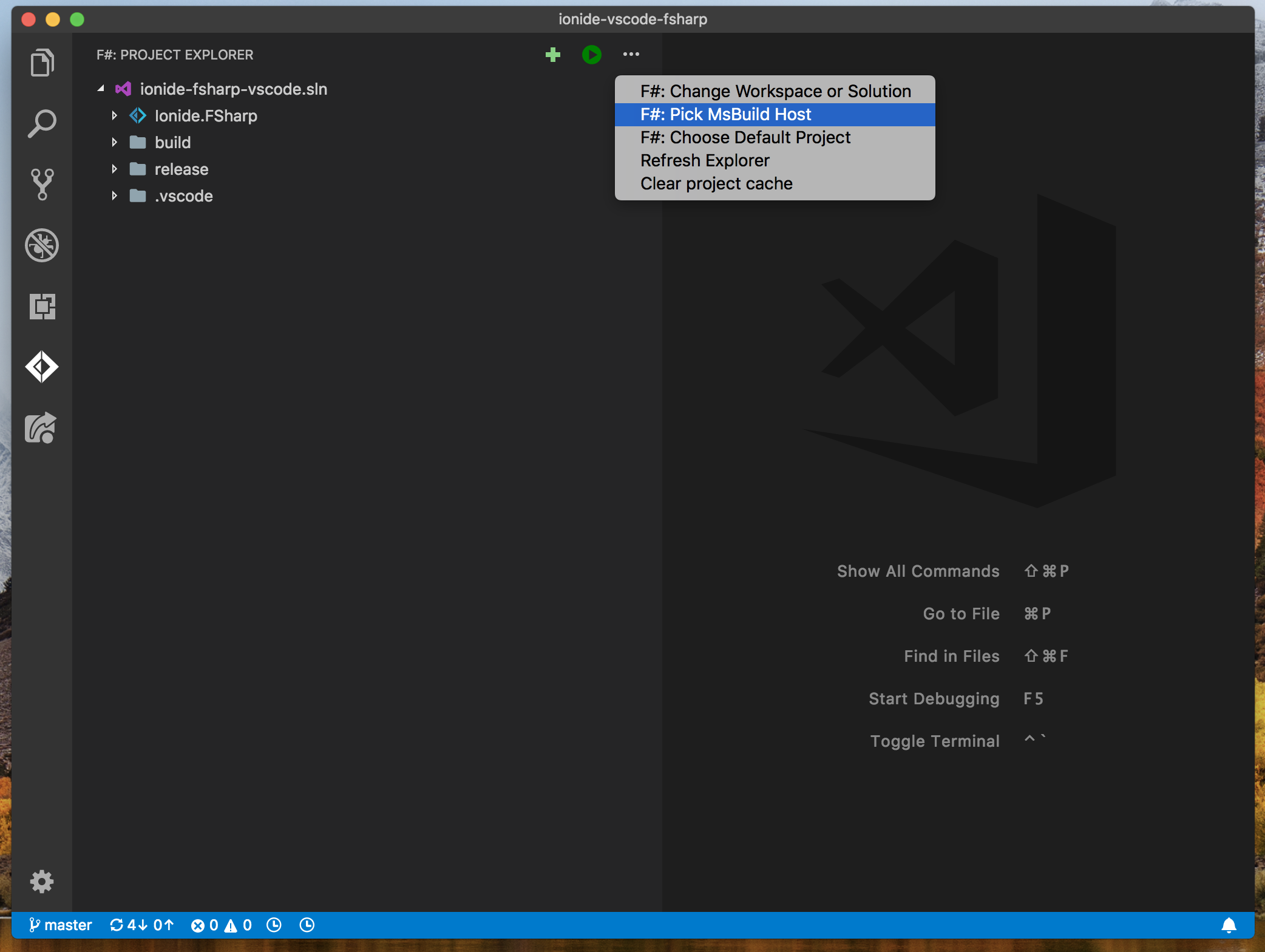Open the Explorer files view
This screenshot has height=952, width=1265.
pyautogui.click(x=42, y=63)
